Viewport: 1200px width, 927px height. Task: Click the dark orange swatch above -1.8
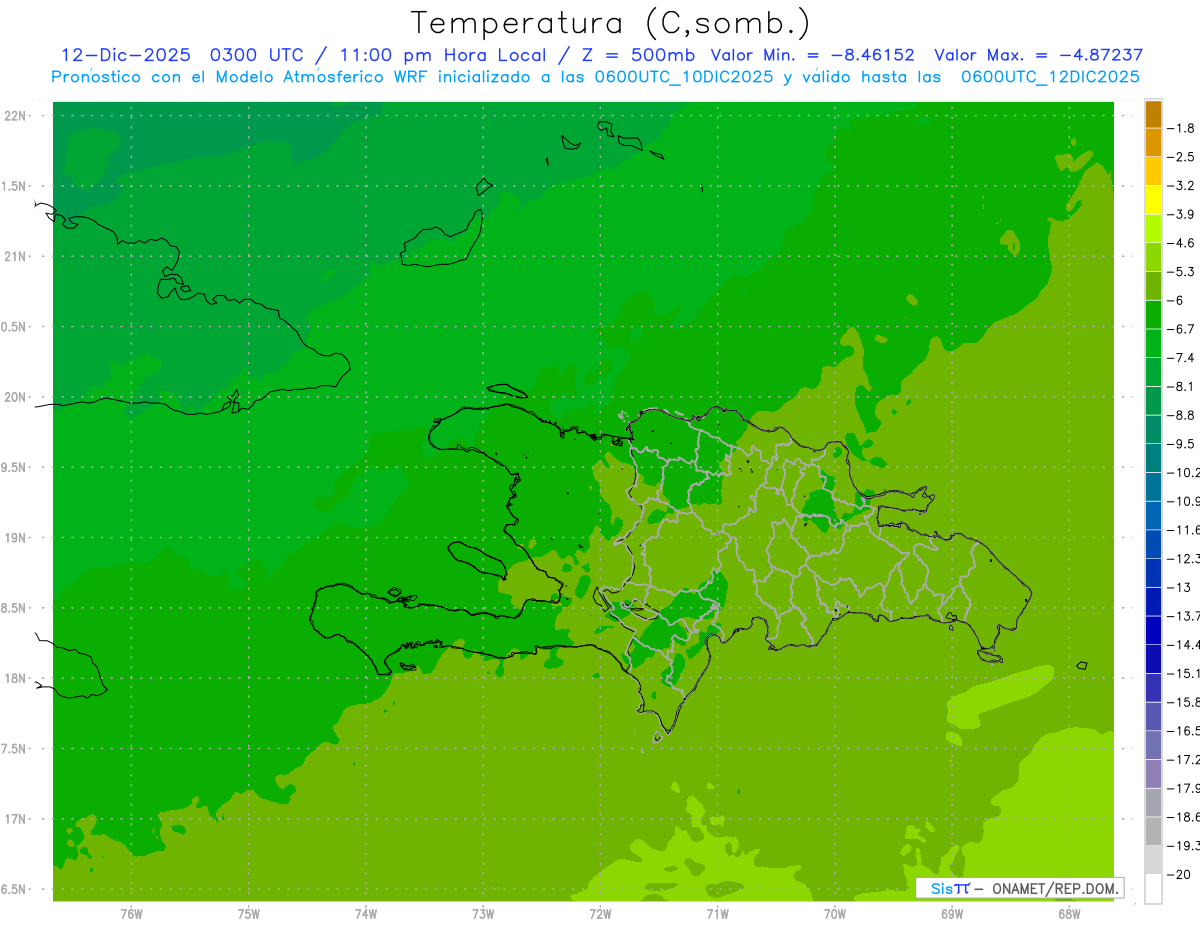click(1153, 114)
